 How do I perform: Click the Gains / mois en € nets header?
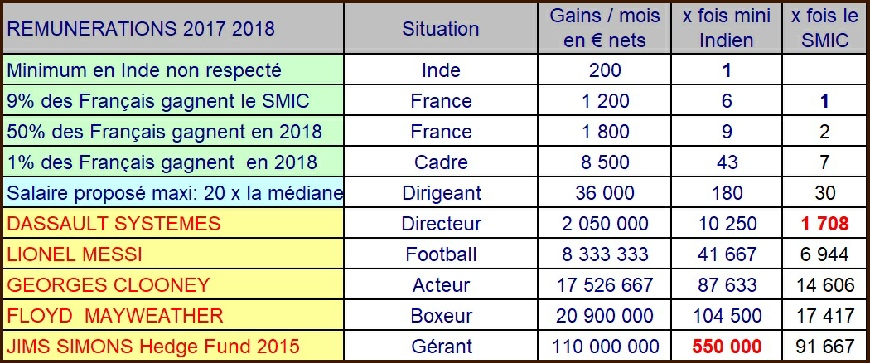604,28
